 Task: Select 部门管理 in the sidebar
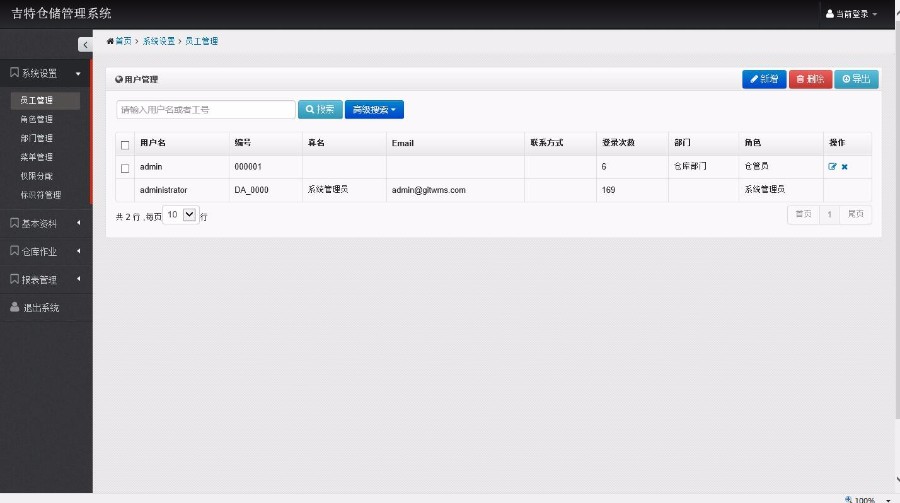coord(36,138)
